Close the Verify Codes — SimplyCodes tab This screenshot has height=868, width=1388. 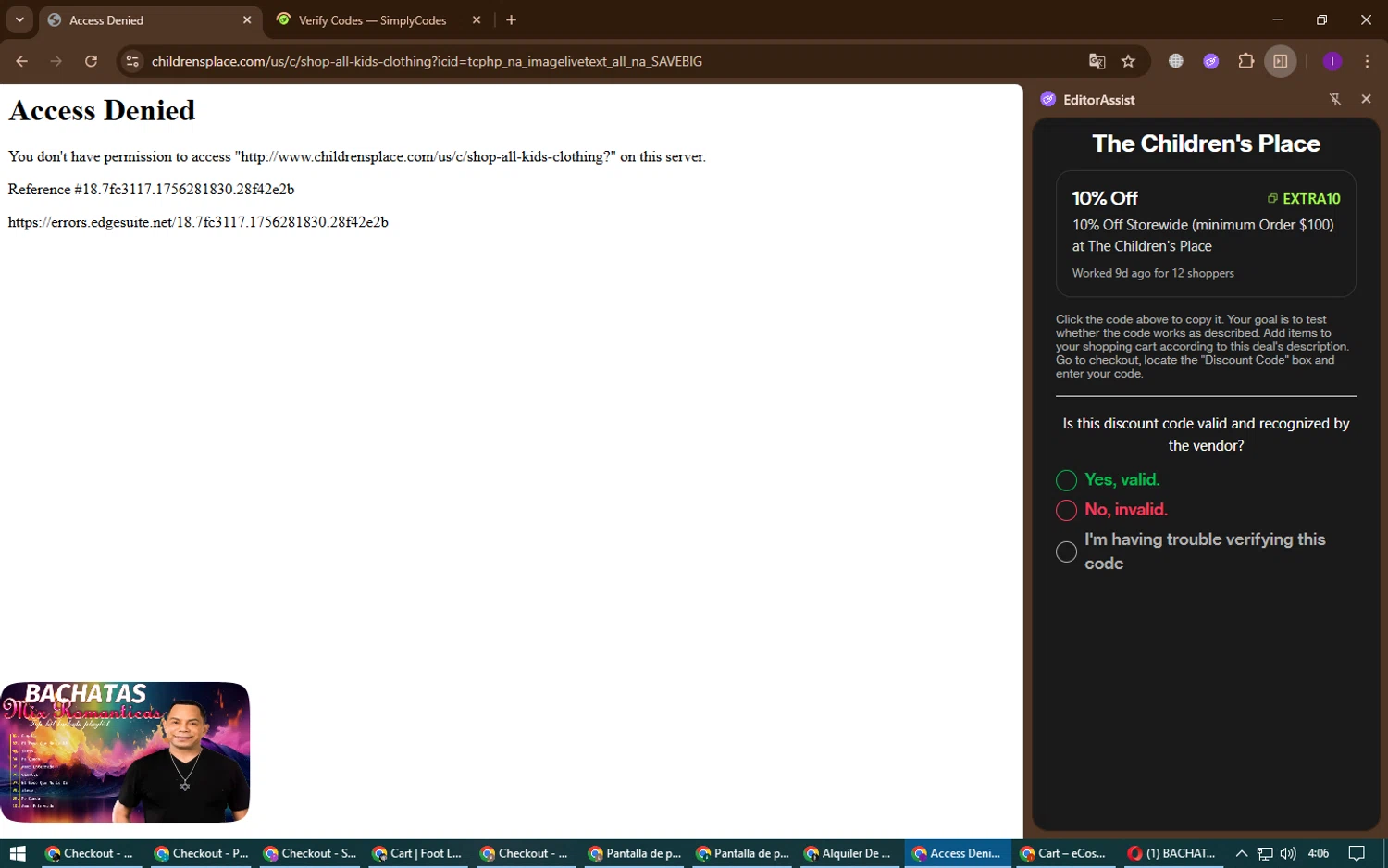(477, 20)
